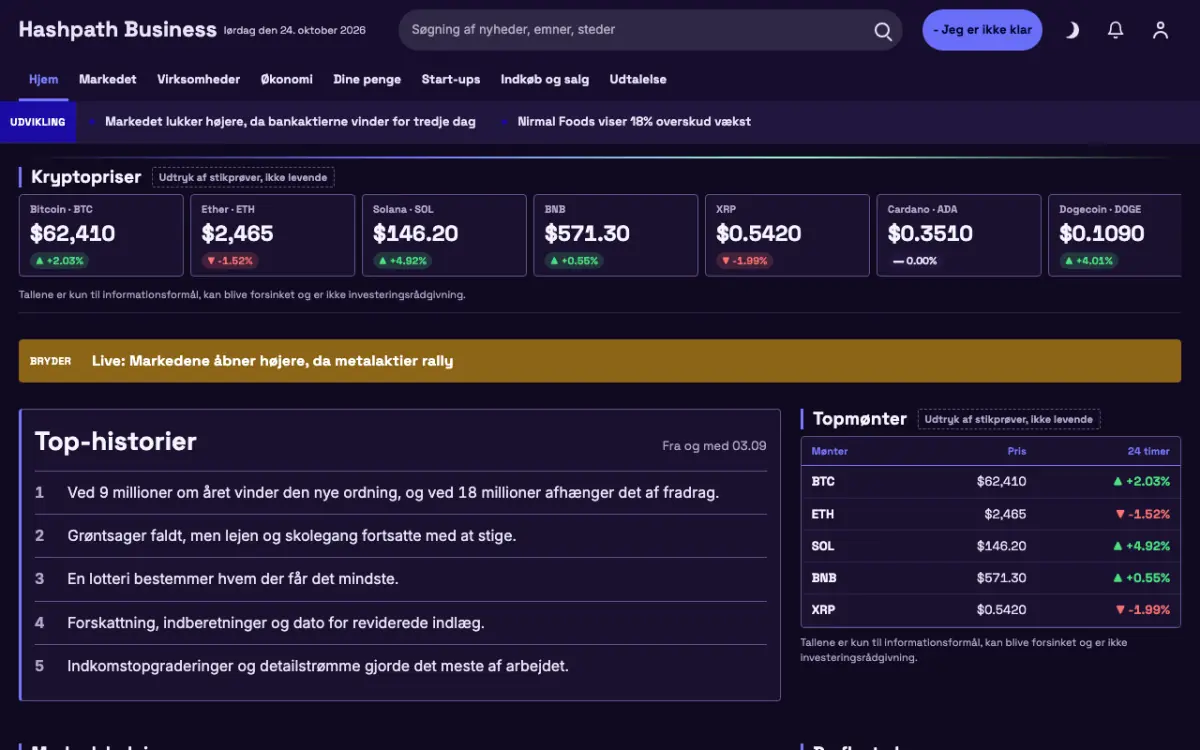Select the BTC row in Topmønter

(991, 482)
